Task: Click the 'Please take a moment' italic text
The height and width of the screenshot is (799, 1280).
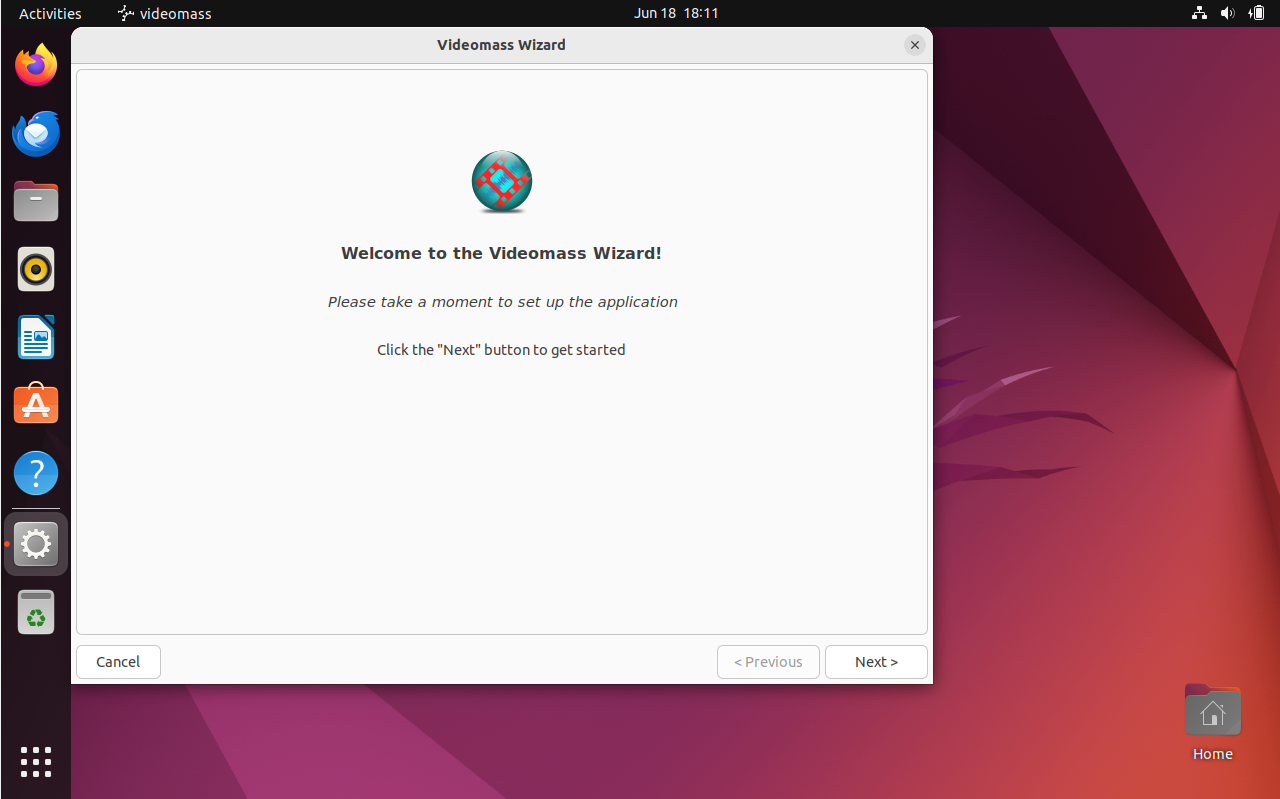Action: (x=502, y=302)
